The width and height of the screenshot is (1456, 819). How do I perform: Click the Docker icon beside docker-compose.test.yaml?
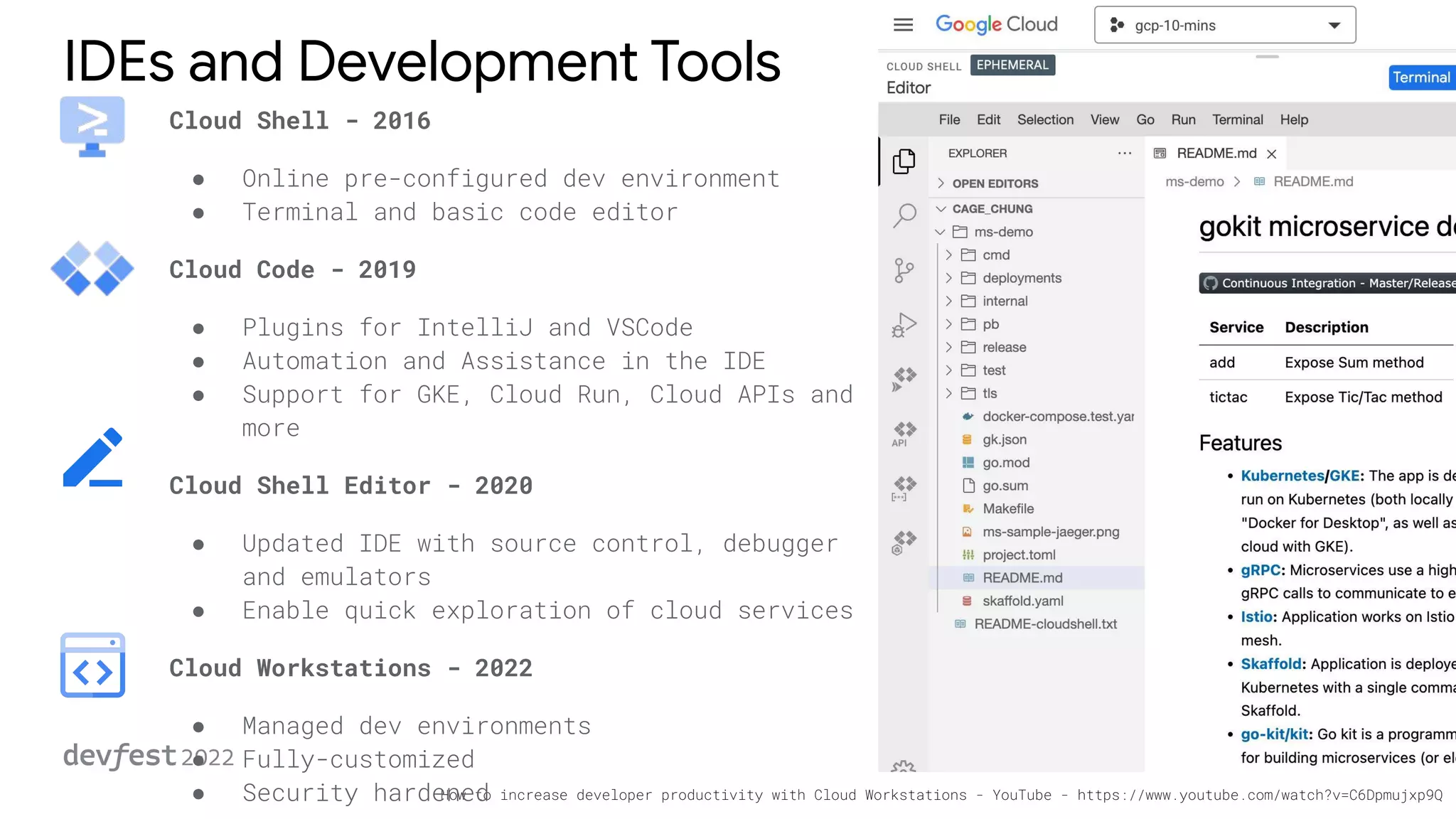(968, 417)
